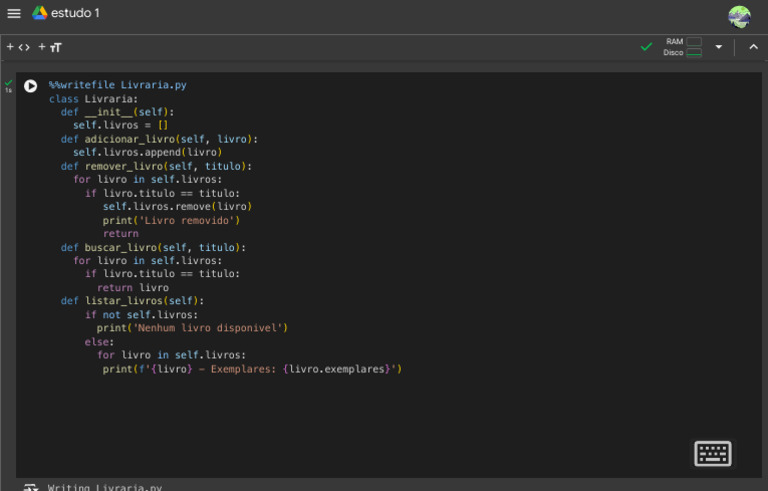Image resolution: width=768 pixels, height=491 pixels.
Task: Click on 'self.livros.append(livro)' line
Action: click(x=147, y=152)
